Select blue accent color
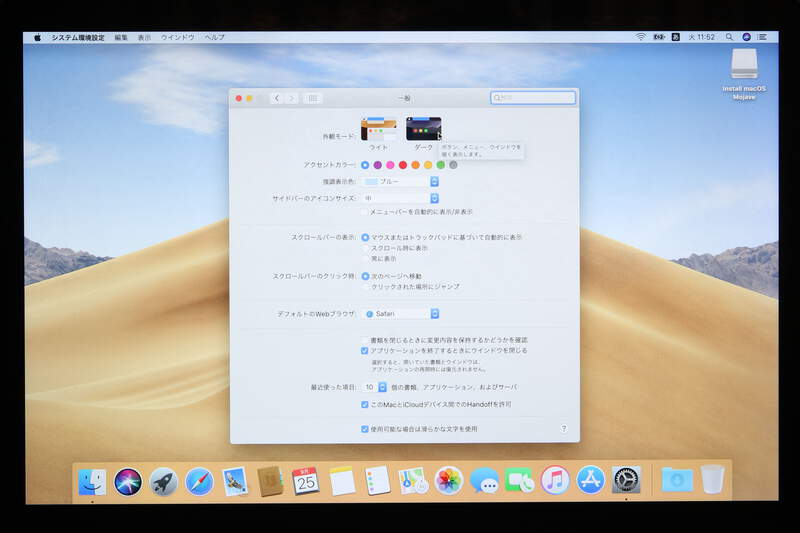The height and width of the screenshot is (533, 800). (365, 165)
